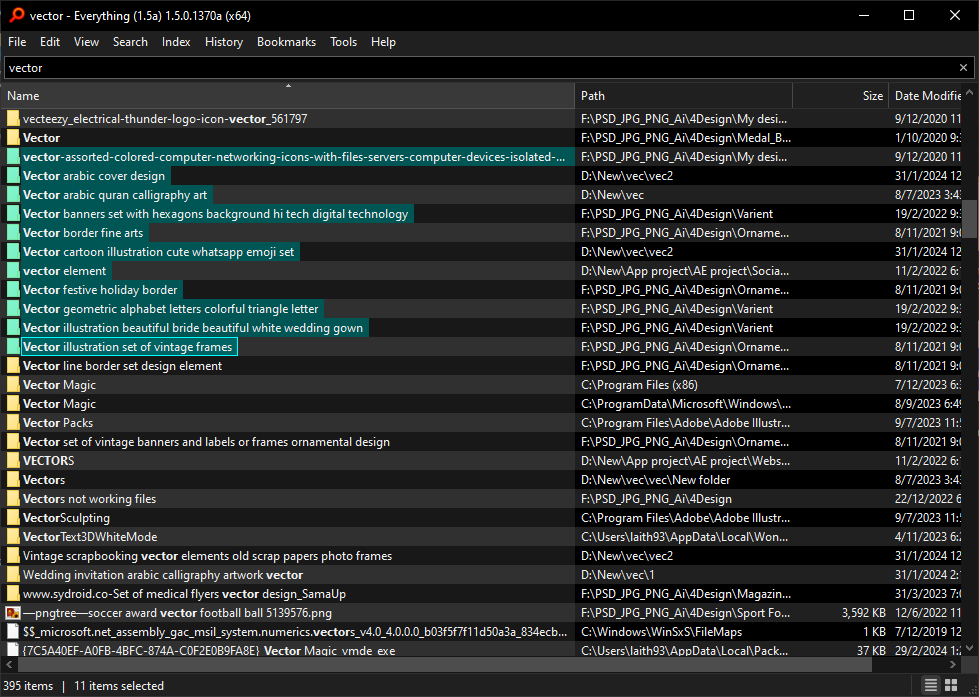Select the vector-assorted-colored-computer-networking-icons folder
The height and width of the screenshot is (697, 979).
[294, 157]
